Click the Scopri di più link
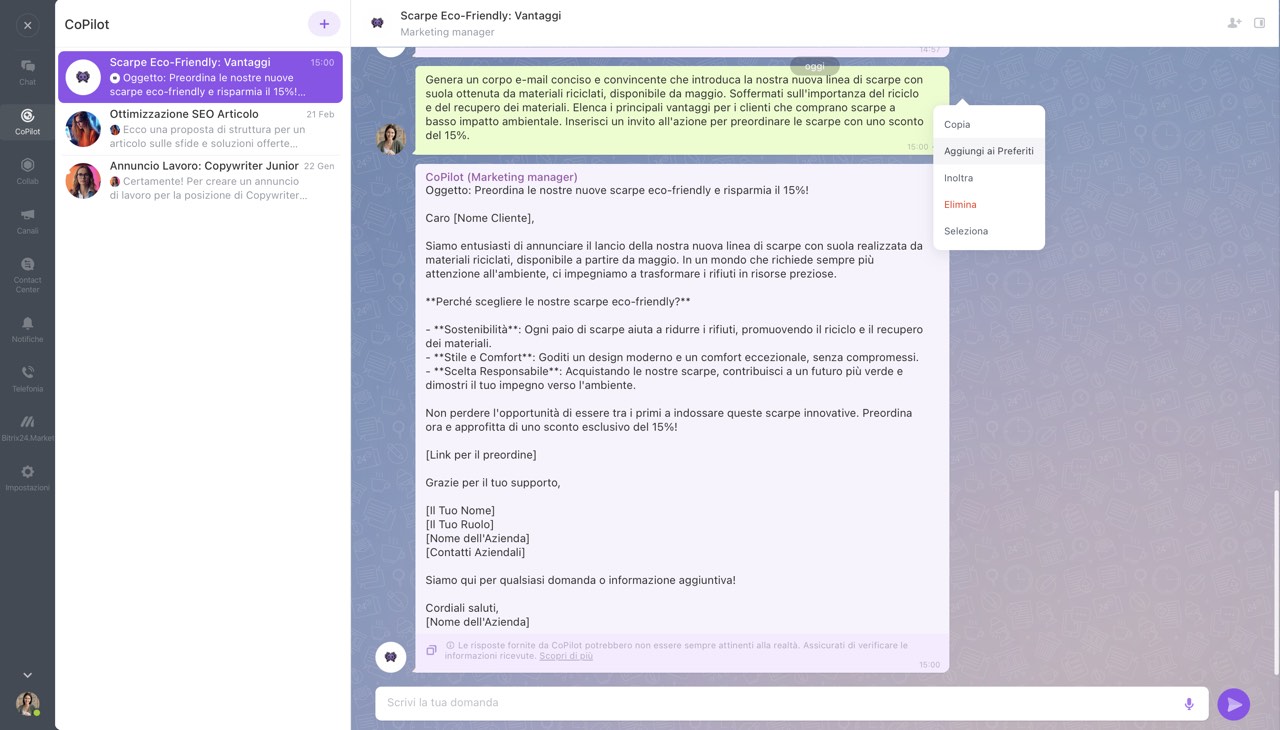The width and height of the screenshot is (1280, 730). tap(566, 656)
